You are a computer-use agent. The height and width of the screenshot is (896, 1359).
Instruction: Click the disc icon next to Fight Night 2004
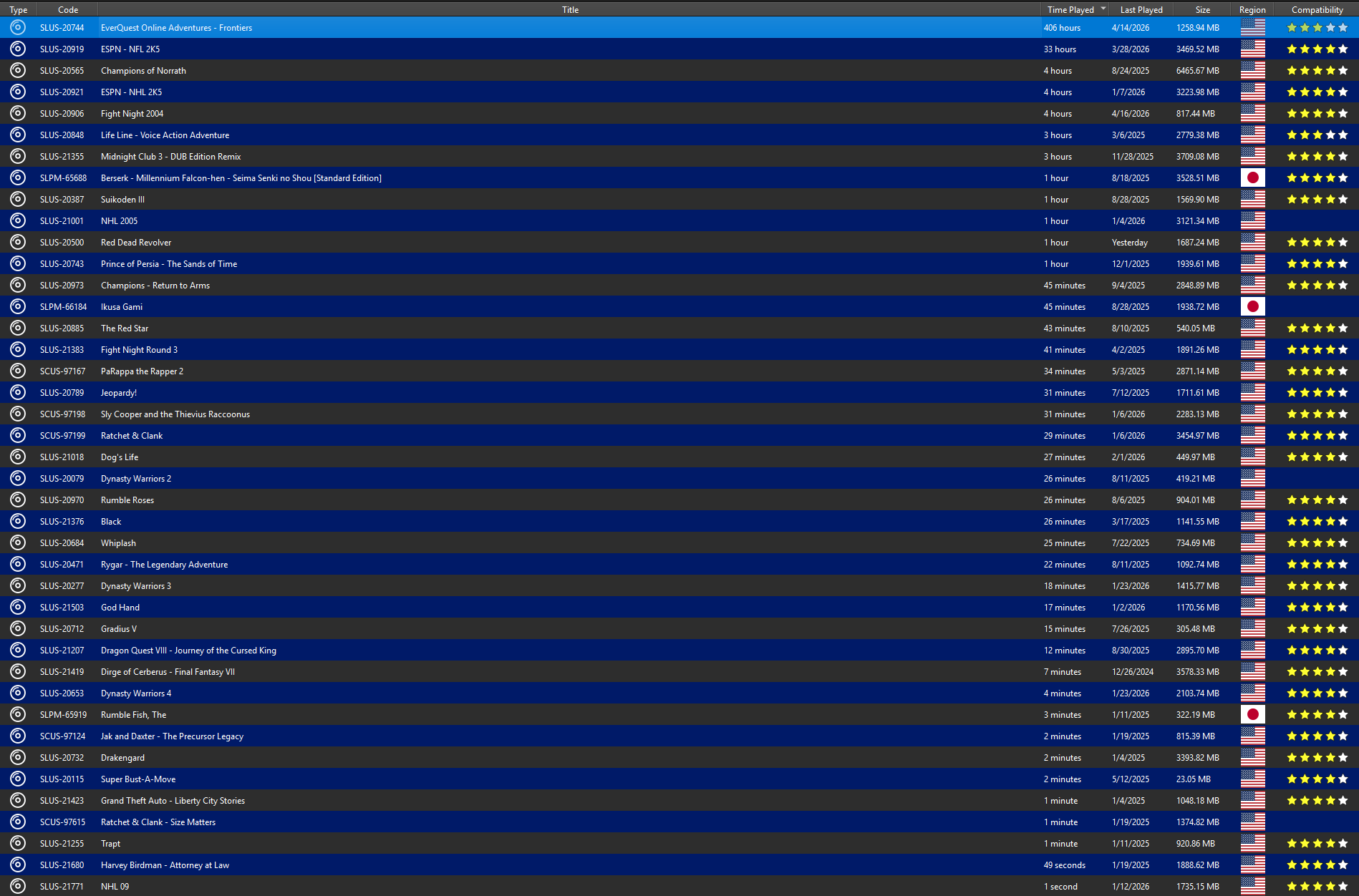[x=18, y=113]
